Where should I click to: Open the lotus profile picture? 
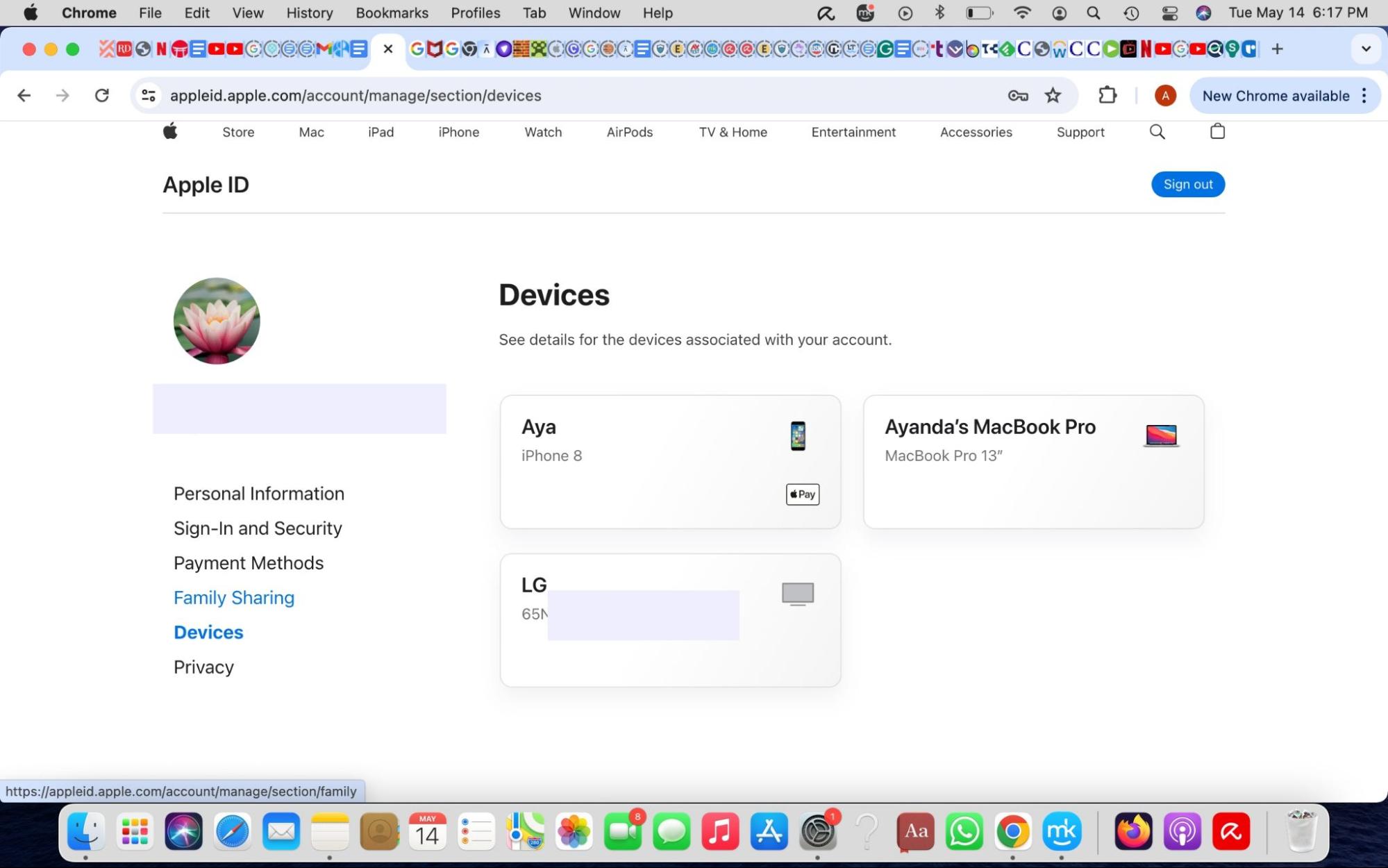point(217,321)
